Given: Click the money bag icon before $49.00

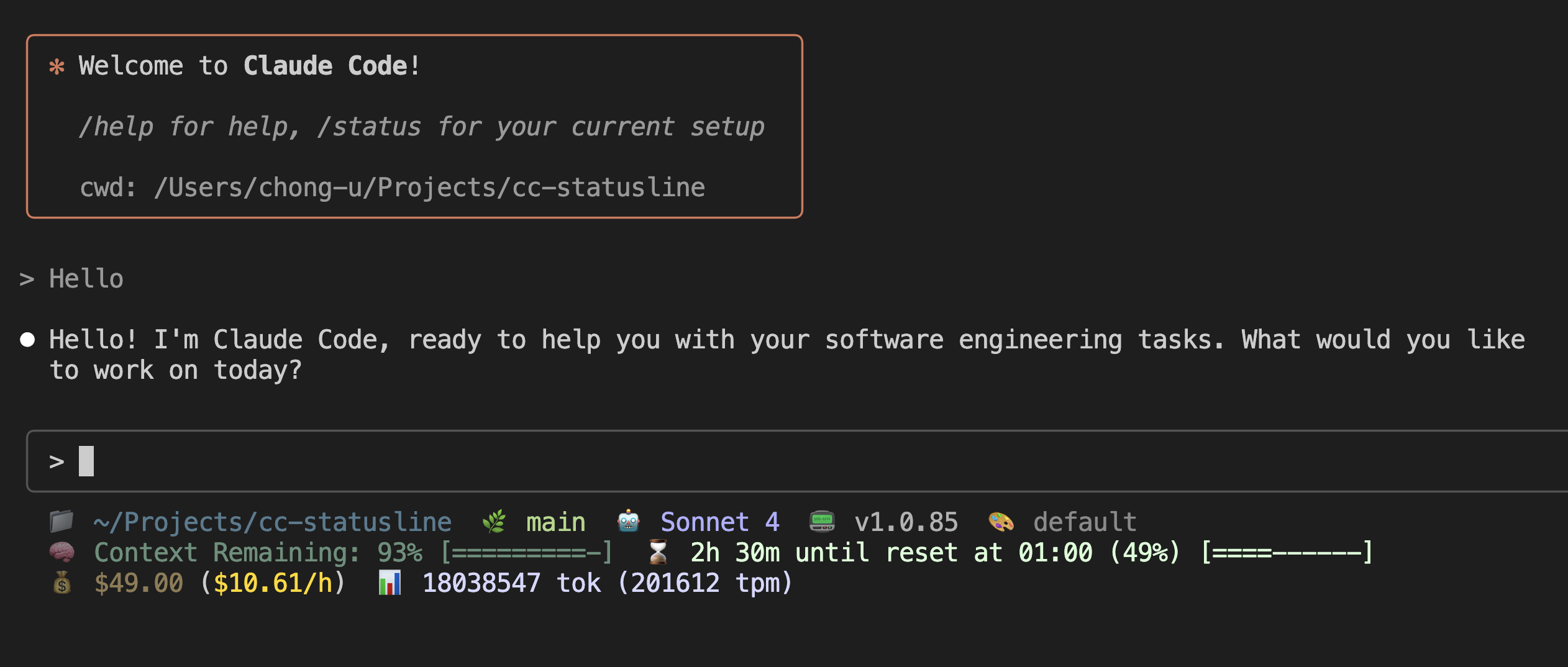Looking at the screenshot, I should coord(62,583).
